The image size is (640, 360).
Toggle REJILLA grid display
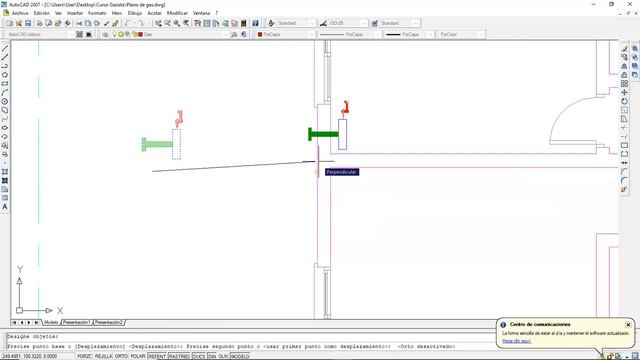pos(103,356)
